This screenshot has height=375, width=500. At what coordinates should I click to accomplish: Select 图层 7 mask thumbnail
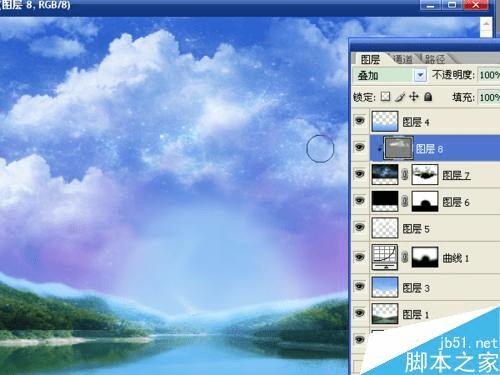pyautogui.click(x=425, y=174)
